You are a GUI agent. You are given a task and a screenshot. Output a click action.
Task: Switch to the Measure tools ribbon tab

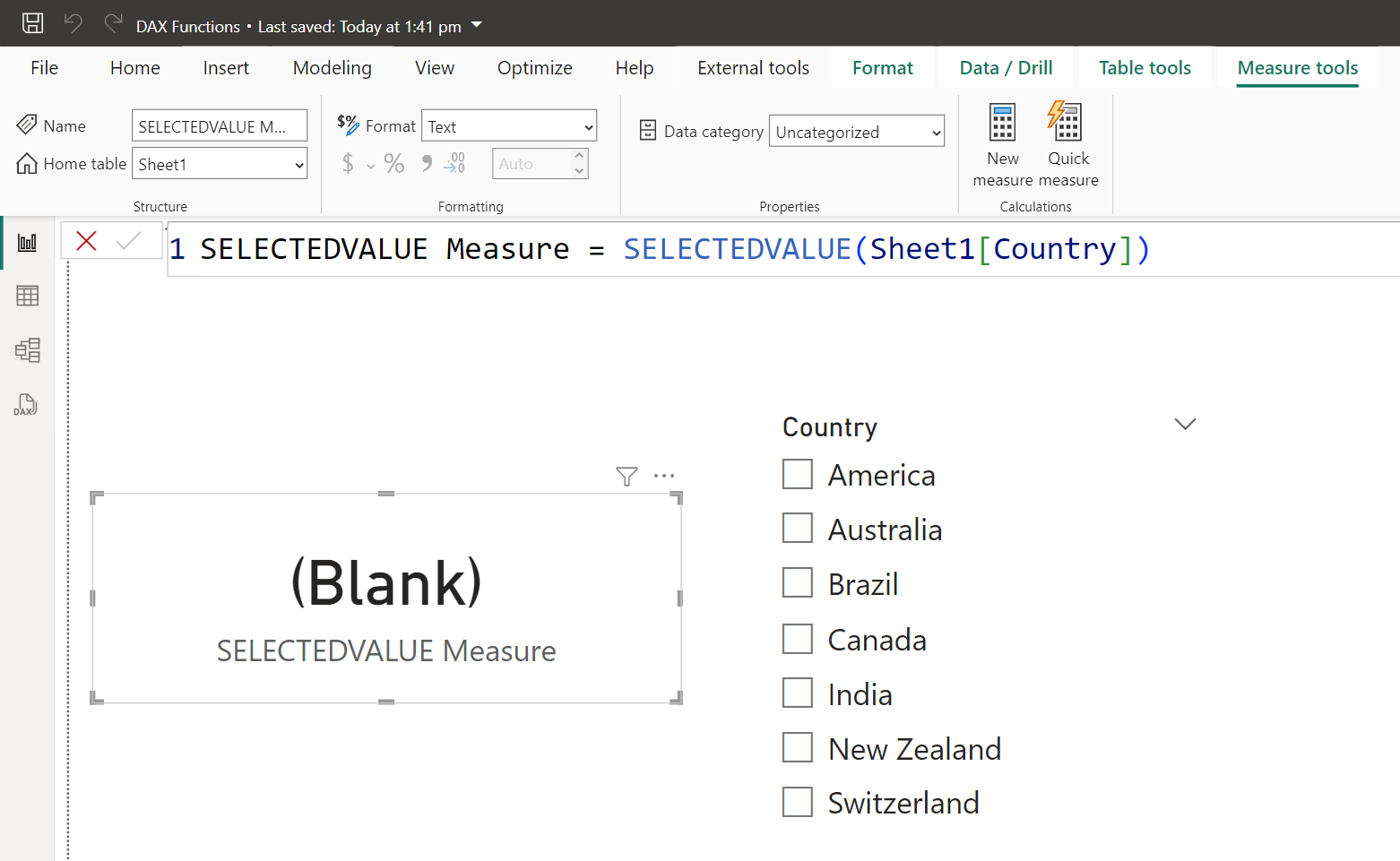(x=1297, y=67)
